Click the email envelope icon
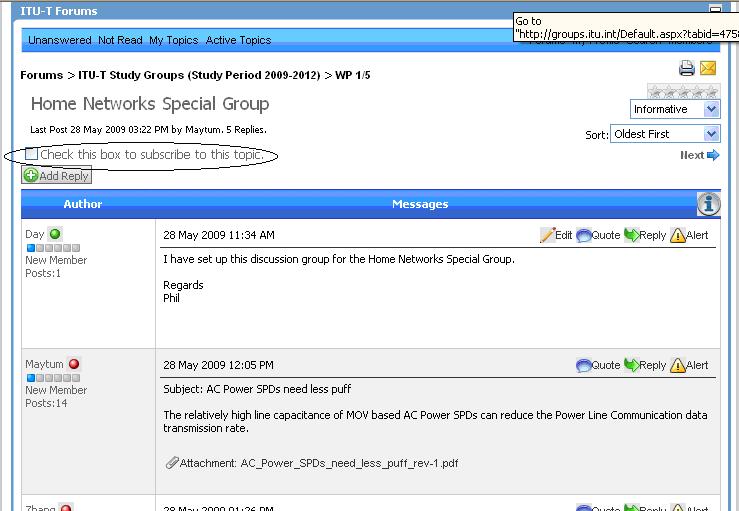This screenshot has height=511, width=739. click(x=708, y=68)
